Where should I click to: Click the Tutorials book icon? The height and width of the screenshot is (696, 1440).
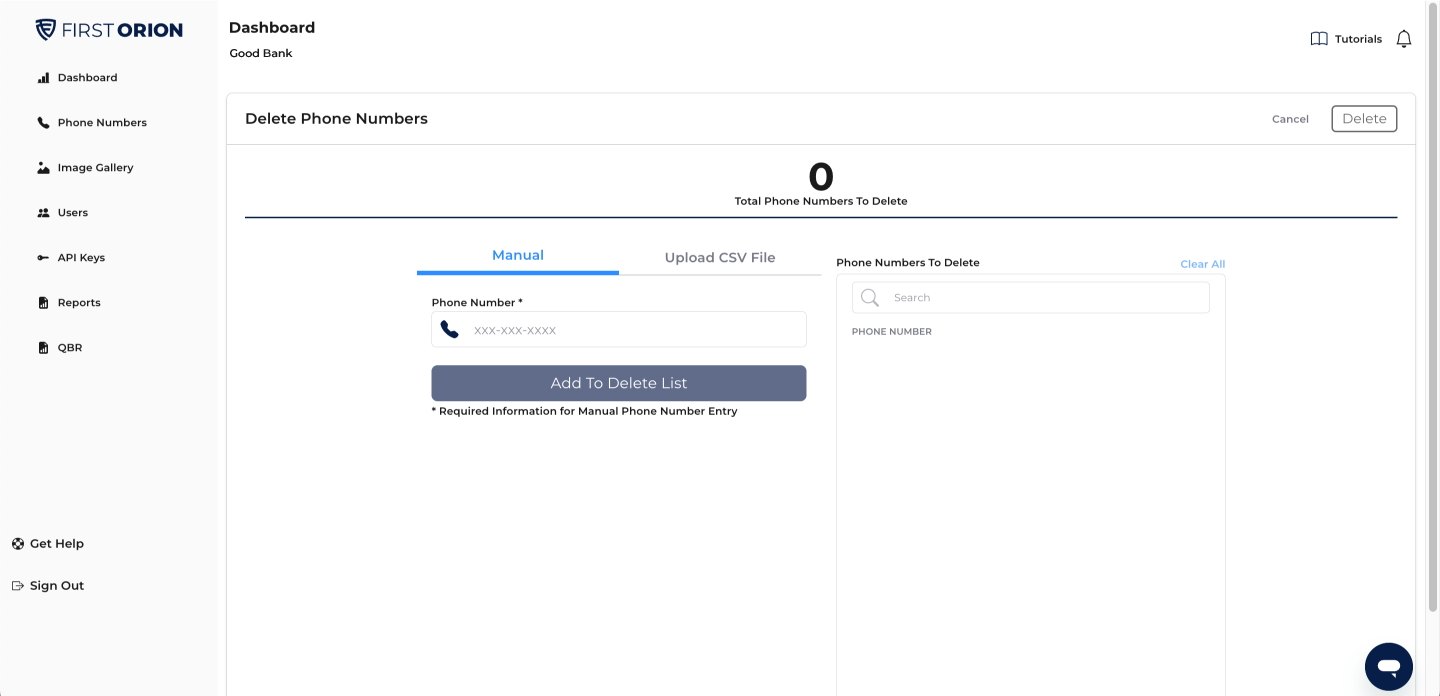coord(1319,39)
